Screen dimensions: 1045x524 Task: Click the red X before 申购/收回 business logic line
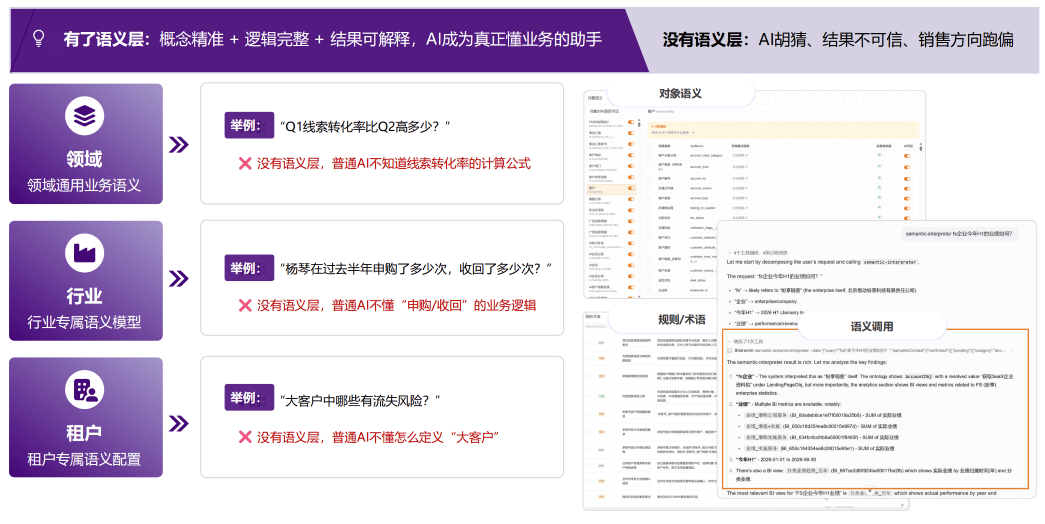pyautogui.click(x=245, y=305)
